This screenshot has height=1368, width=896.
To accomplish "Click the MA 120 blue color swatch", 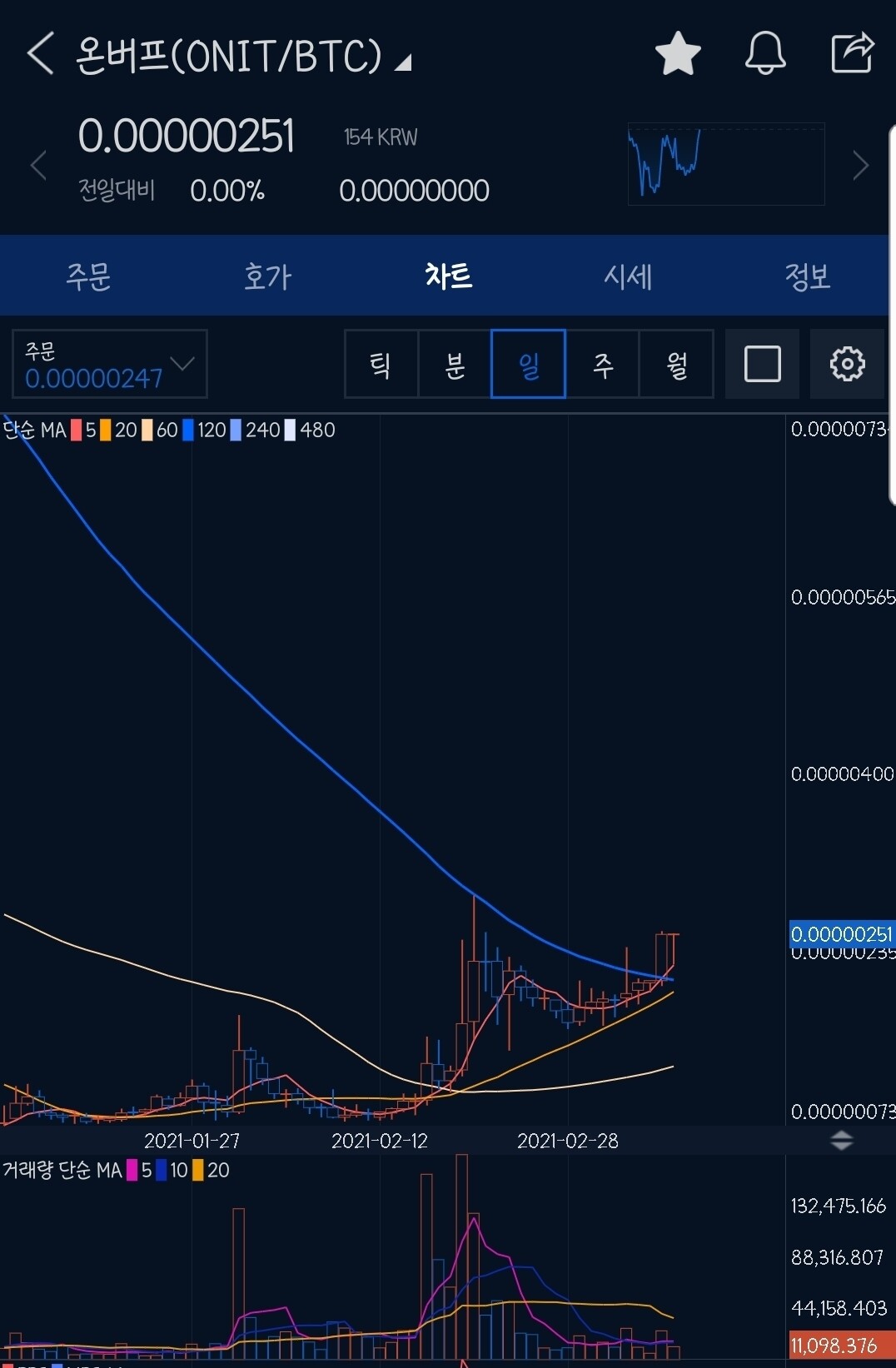I will 188,430.
